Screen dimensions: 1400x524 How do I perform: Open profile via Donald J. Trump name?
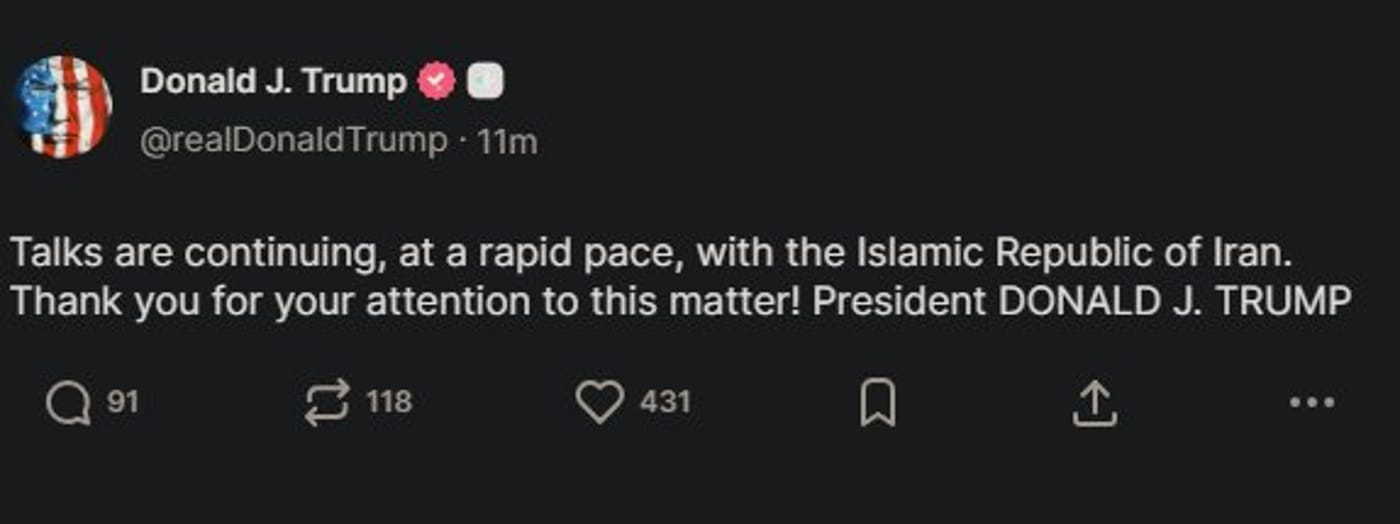pyautogui.click(x=273, y=81)
